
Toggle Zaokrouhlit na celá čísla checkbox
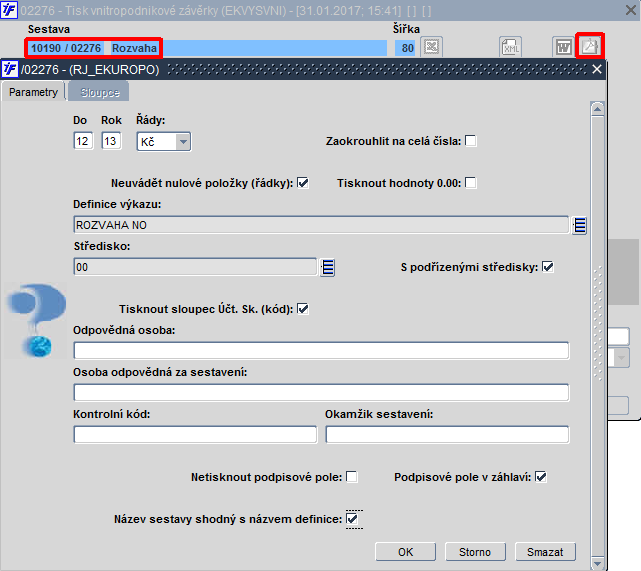(x=471, y=141)
